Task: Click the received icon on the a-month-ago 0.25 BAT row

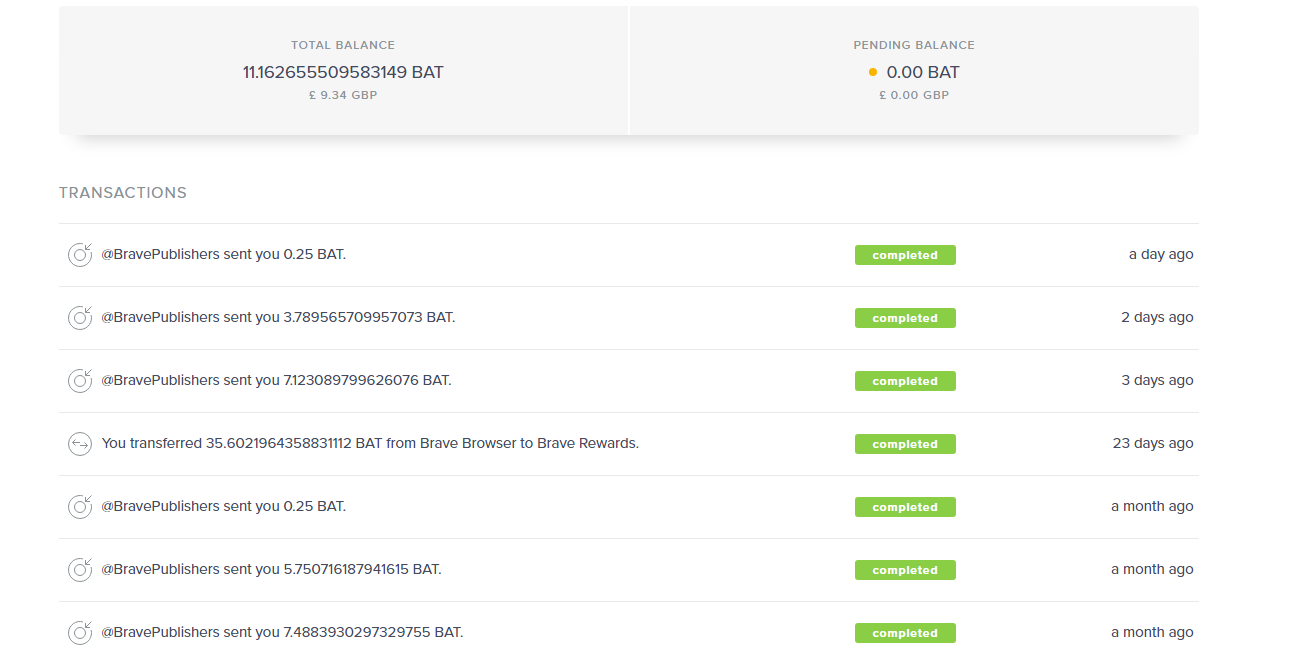Action: point(80,507)
